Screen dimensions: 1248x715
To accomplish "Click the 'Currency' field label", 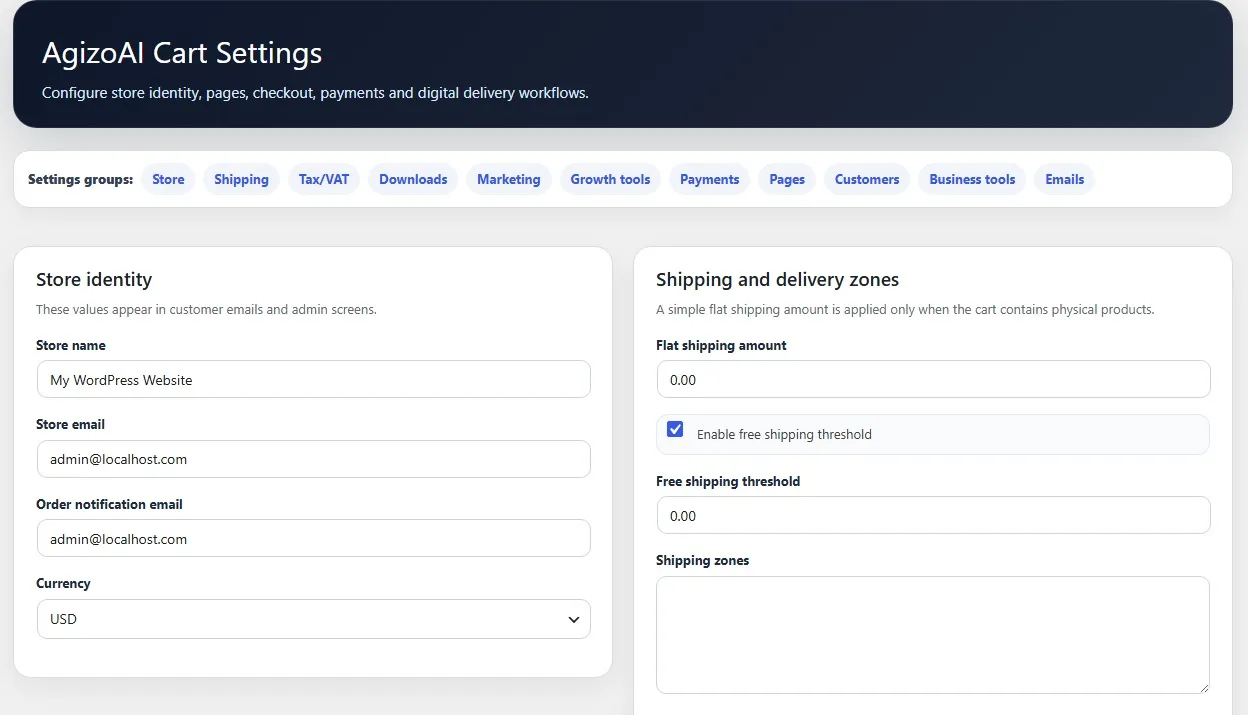I will point(63,583).
